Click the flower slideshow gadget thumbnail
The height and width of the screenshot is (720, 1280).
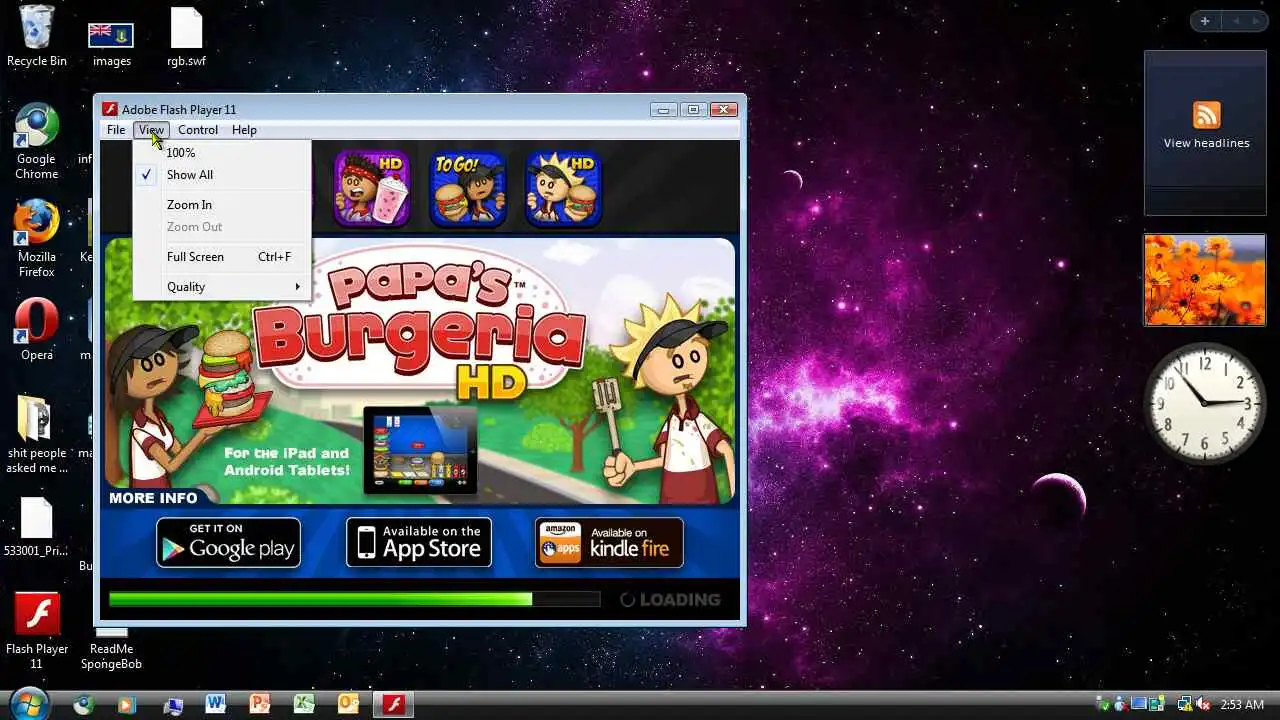coord(1205,280)
